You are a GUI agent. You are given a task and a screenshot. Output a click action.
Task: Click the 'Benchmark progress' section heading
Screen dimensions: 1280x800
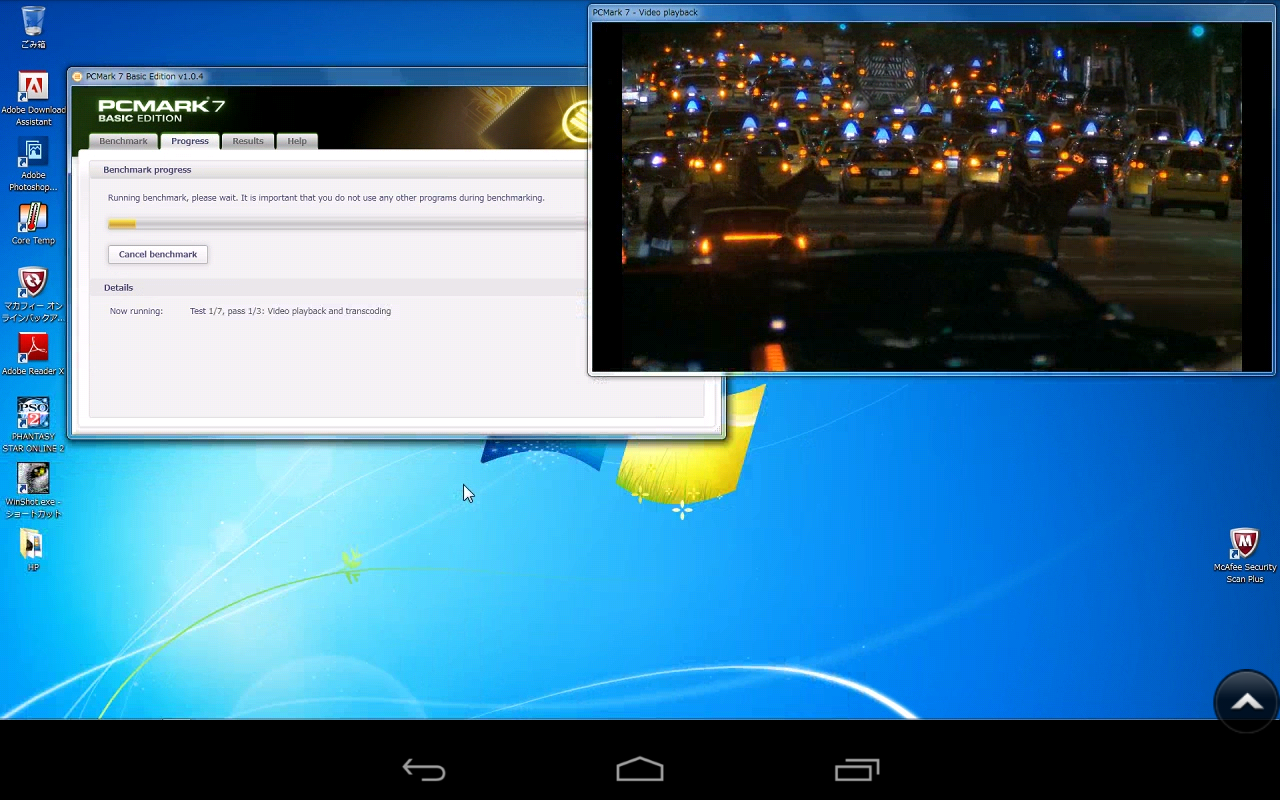click(x=147, y=170)
